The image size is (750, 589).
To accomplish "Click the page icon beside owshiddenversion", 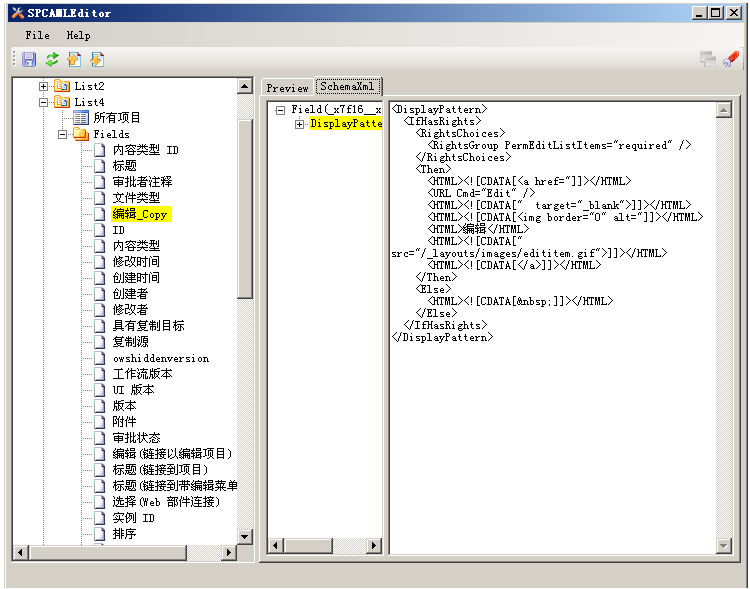I will pyautogui.click(x=99, y=358).
